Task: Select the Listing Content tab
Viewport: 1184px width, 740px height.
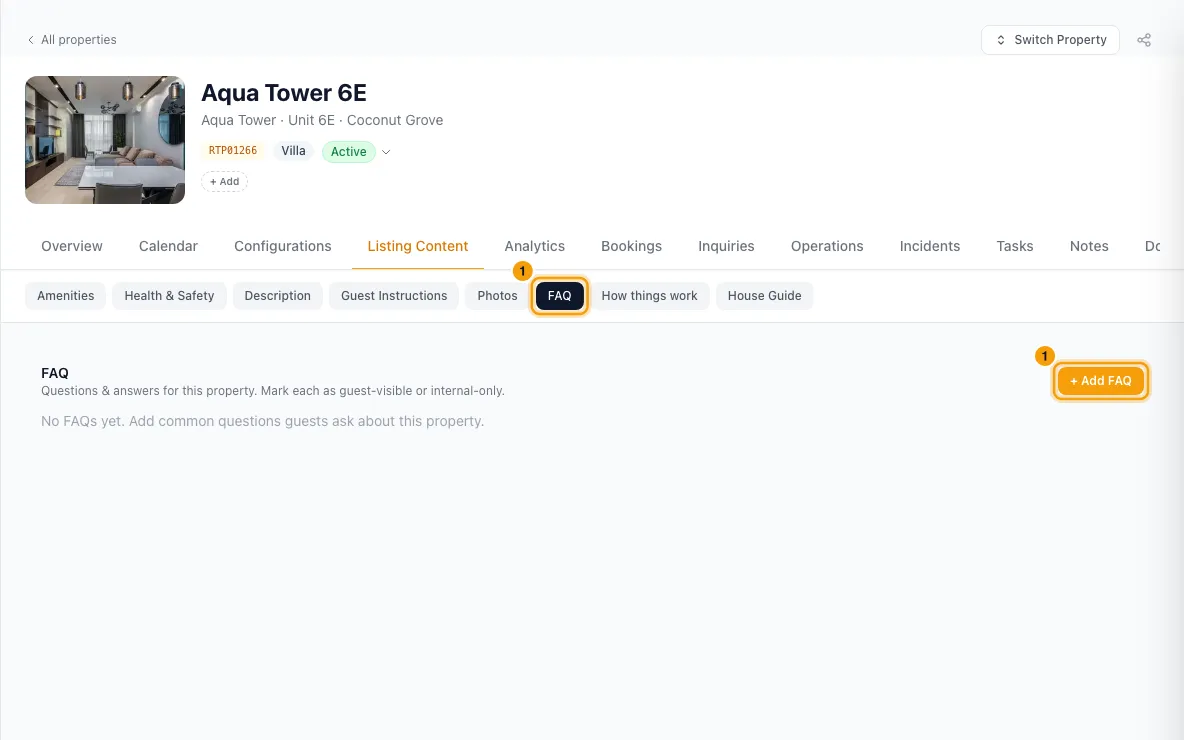Action: [x=418, y=246]
